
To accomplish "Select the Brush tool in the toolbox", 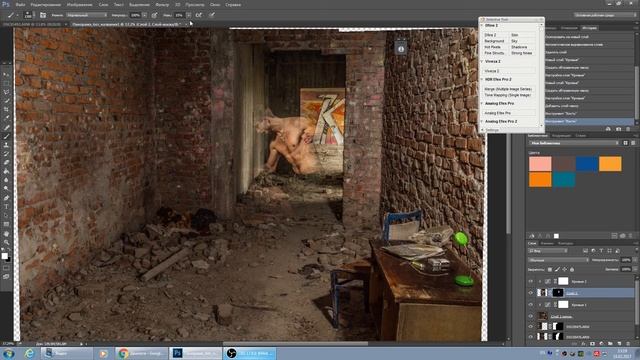I will tap(7, 136).
